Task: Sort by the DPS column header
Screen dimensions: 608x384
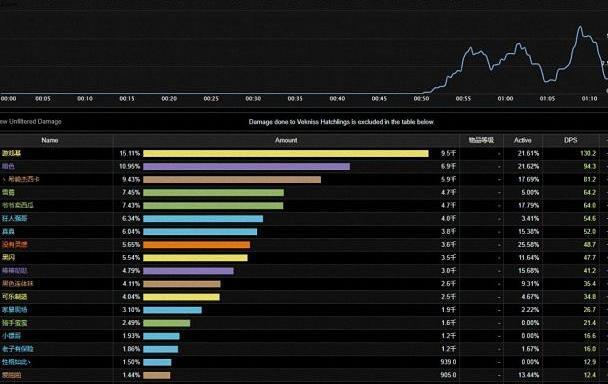Action: click(x=570, y=140)
